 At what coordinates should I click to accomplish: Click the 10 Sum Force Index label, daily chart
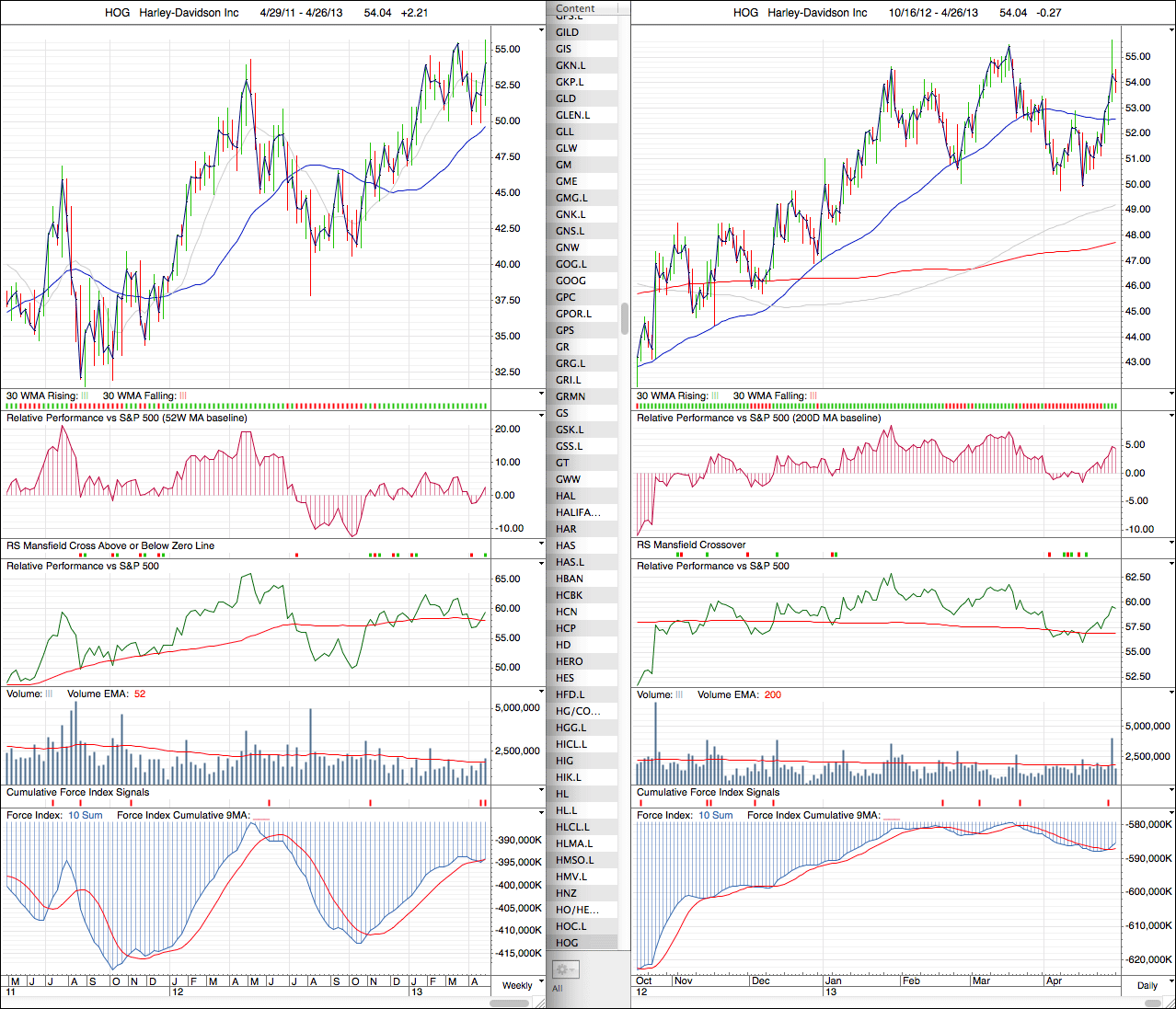click(x=715, y=816)
